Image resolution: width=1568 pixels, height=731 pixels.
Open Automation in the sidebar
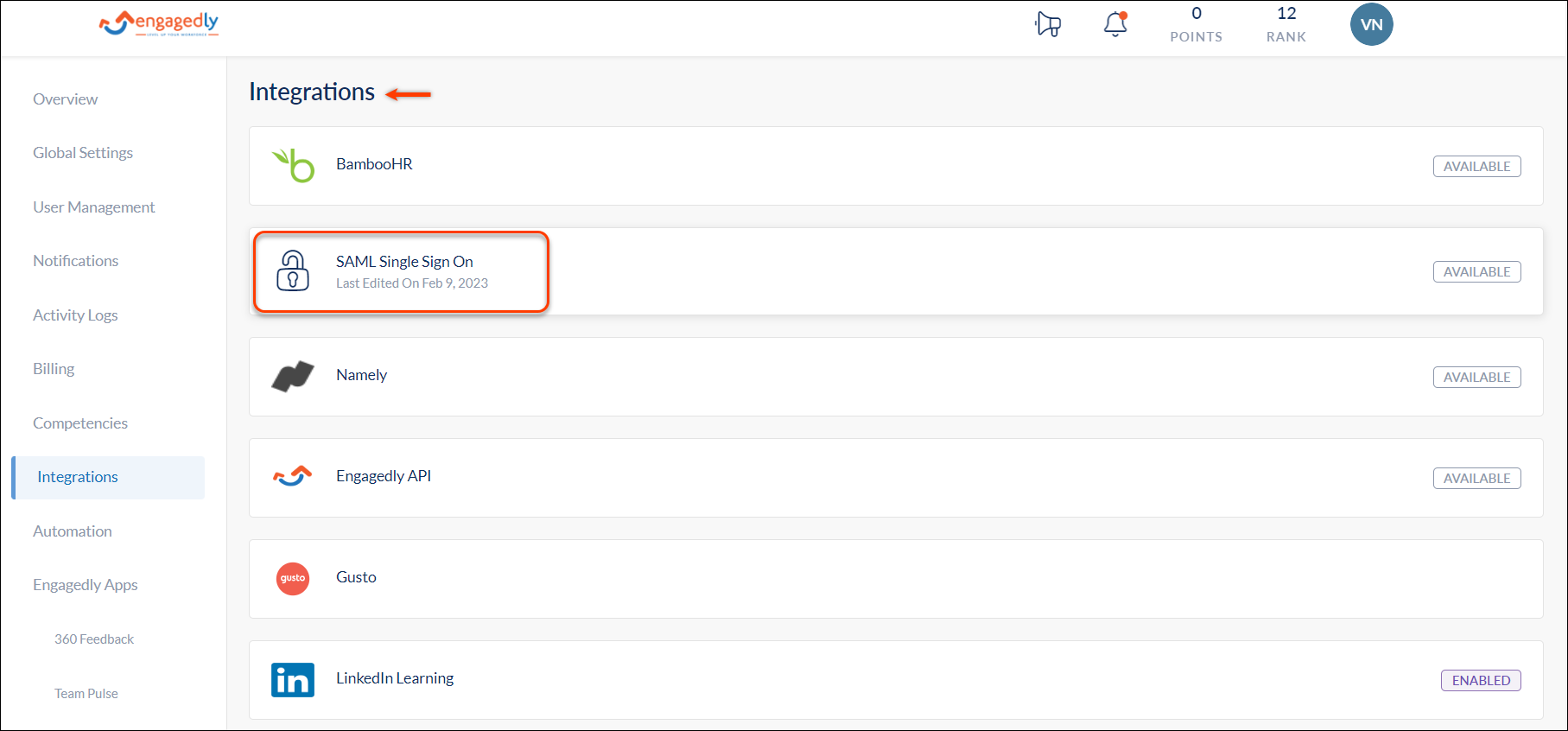click(x=73, y=531)
